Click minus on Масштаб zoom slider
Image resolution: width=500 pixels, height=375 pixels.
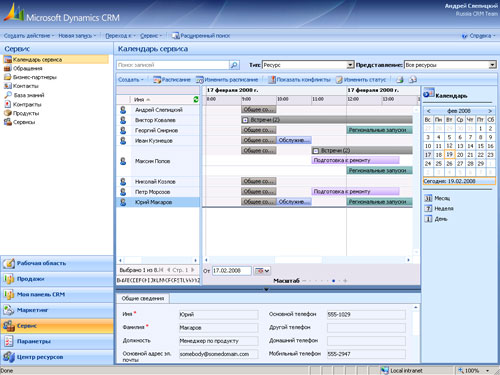[x=304, y=281]
